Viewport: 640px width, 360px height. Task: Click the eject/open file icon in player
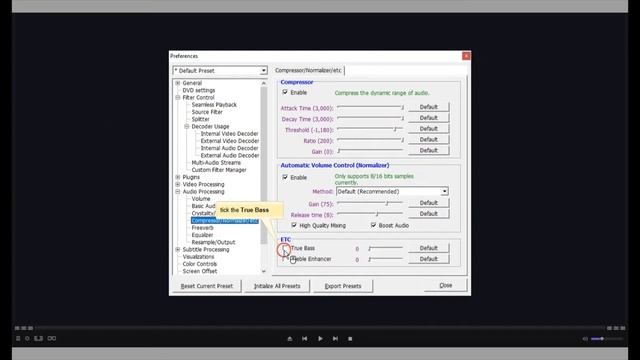tap(290, 338)
